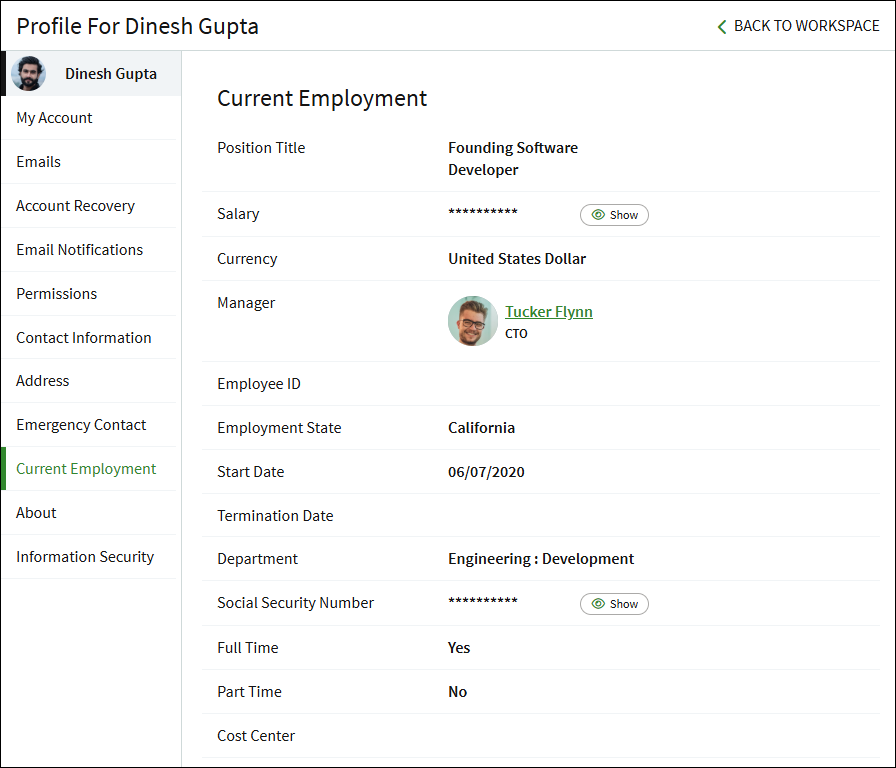Go to the Emails section
Screen dimensions: 896x768
click(38, 162)
